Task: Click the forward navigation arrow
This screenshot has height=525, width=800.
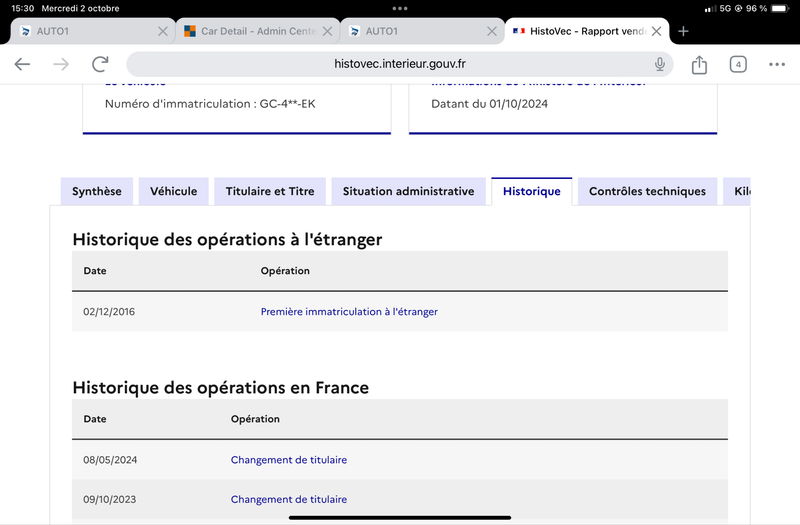Action: pyautogui.click(x=61, y=64)
